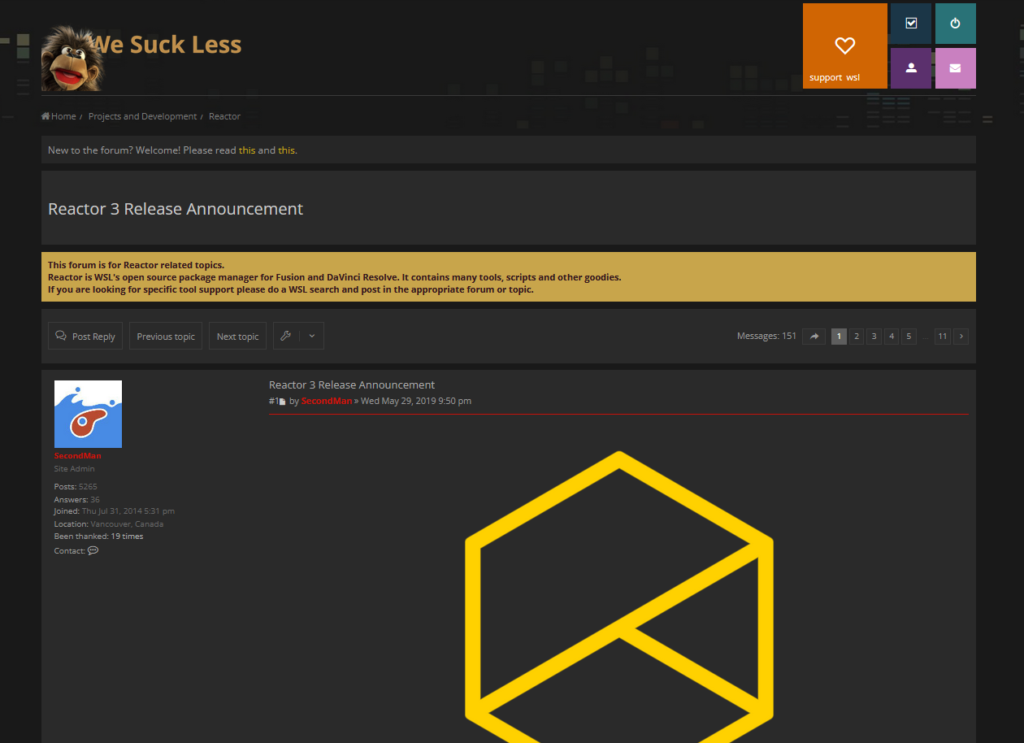1024x743 pixels.
Task: Go to the Home breadcrumb
Action: [x=59, y=116]
